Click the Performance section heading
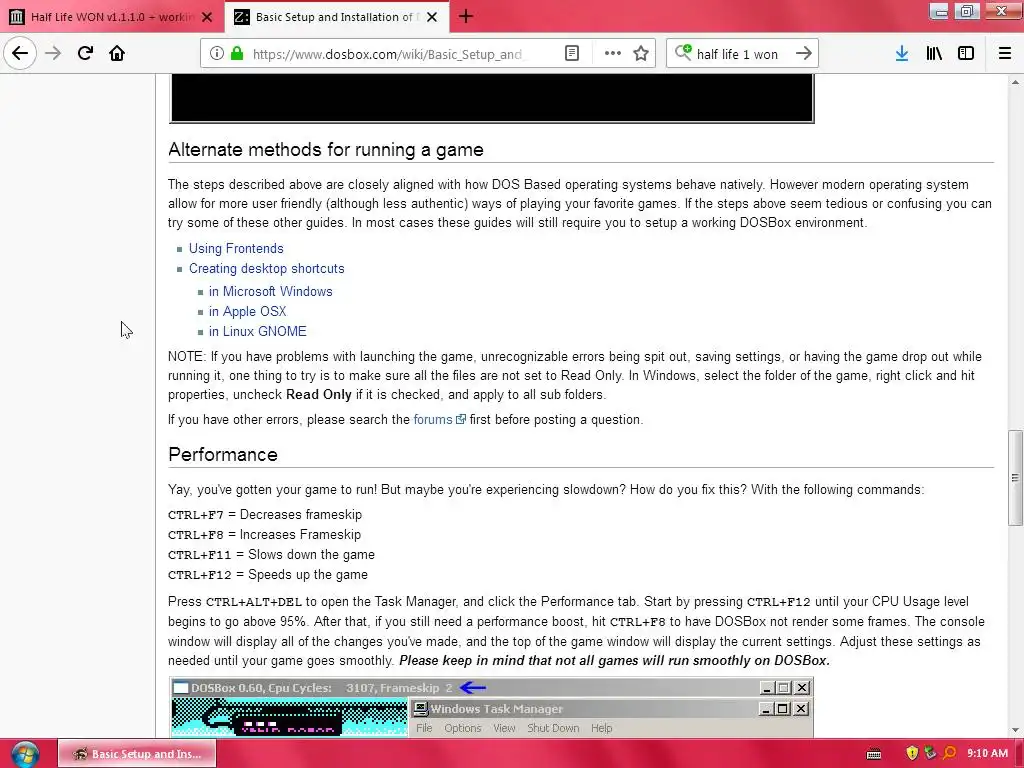Image resolution: width=1024 pixels, height=768 pixels. pyautogui.click(x=223, y=455)
